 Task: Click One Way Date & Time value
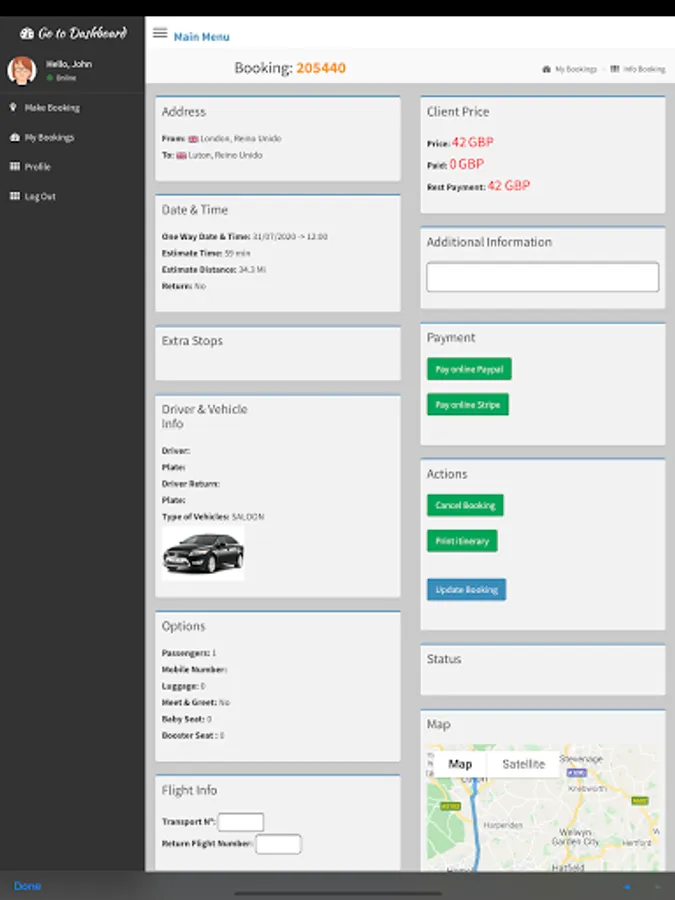[290, 236]
